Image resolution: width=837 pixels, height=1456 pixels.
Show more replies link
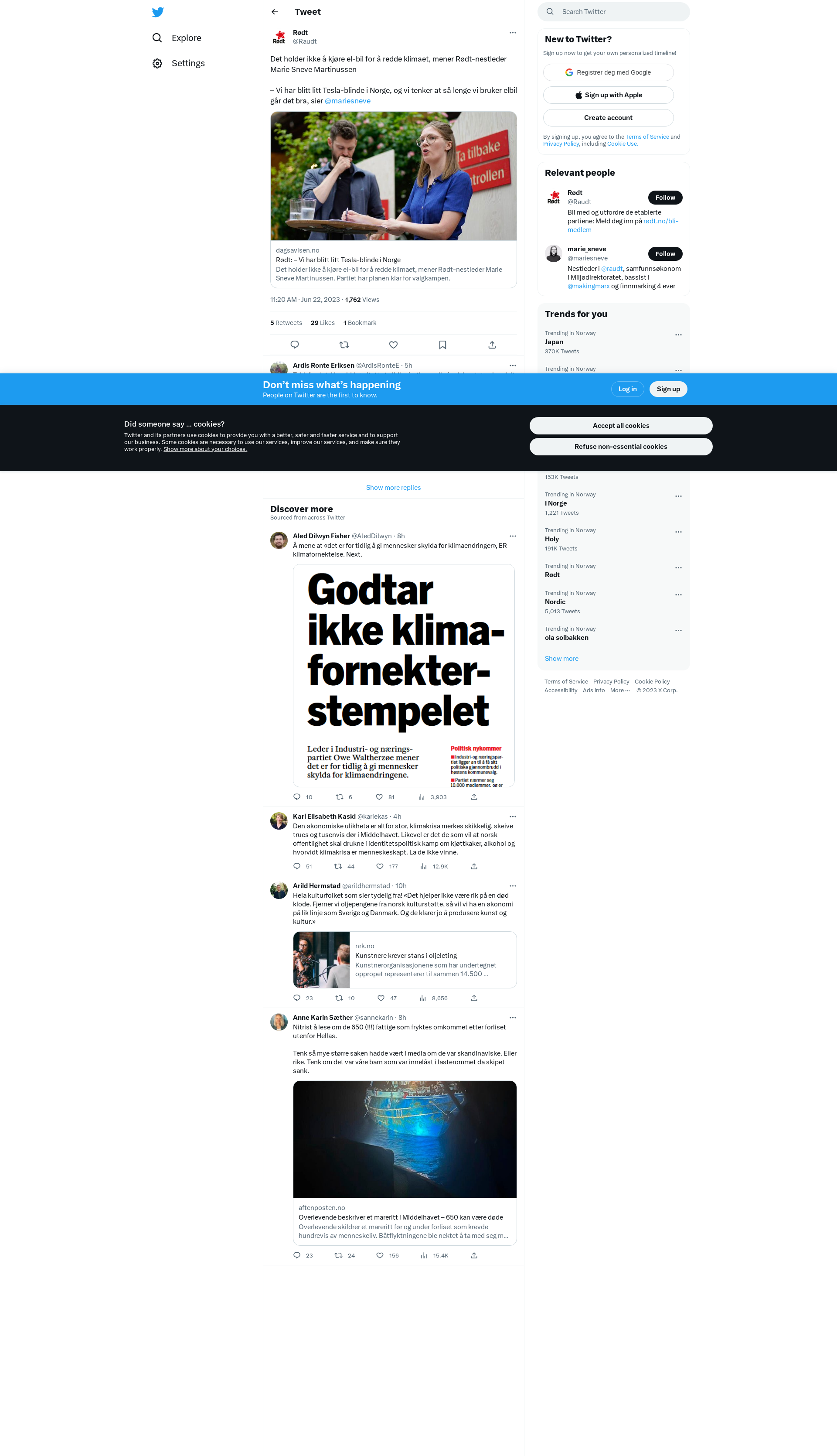393,488
